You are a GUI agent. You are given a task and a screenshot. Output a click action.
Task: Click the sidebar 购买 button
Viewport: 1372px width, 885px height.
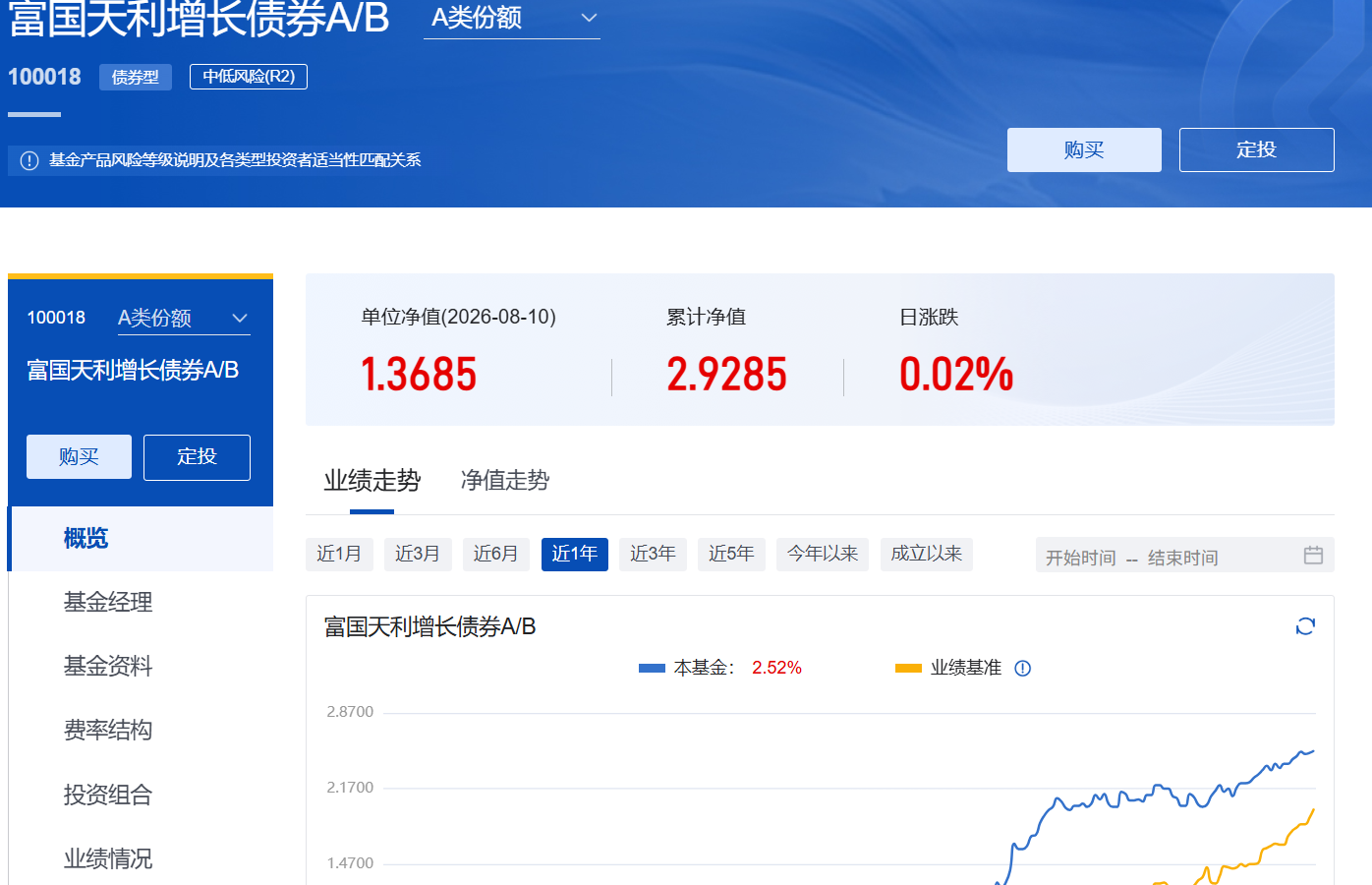click(79, 457)
